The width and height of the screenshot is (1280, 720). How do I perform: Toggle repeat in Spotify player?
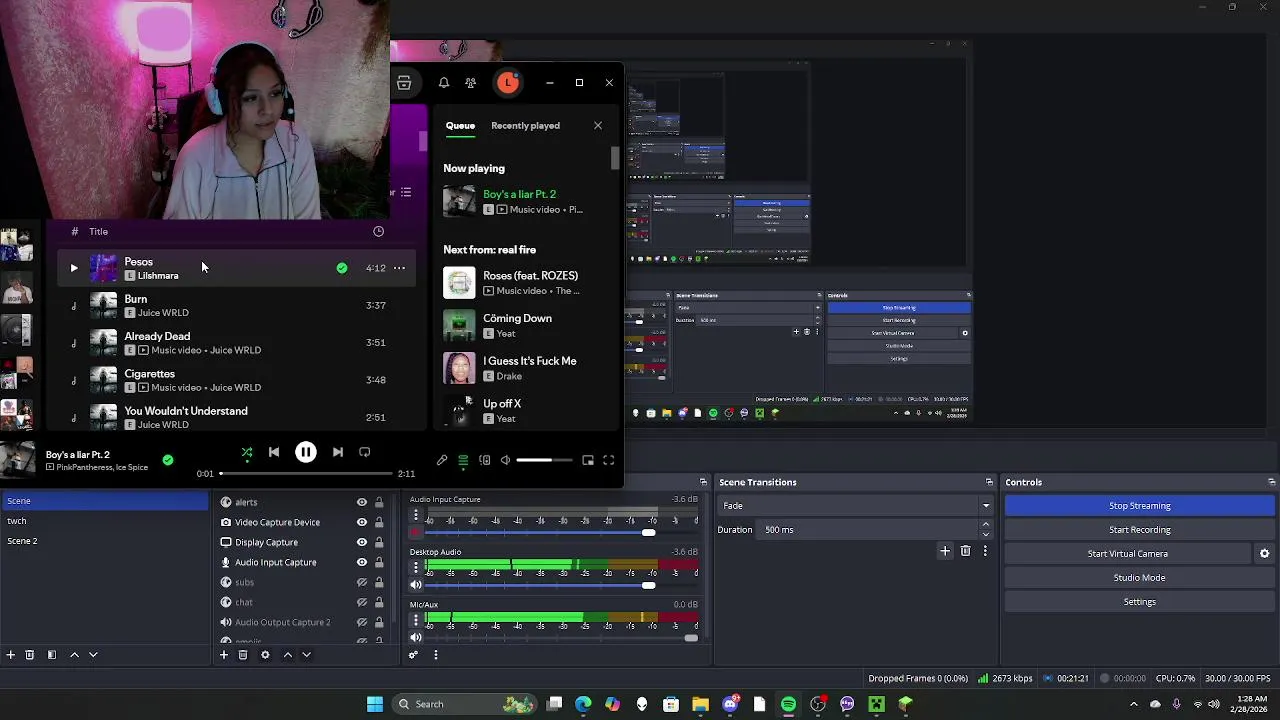click(x=365, y=453)
